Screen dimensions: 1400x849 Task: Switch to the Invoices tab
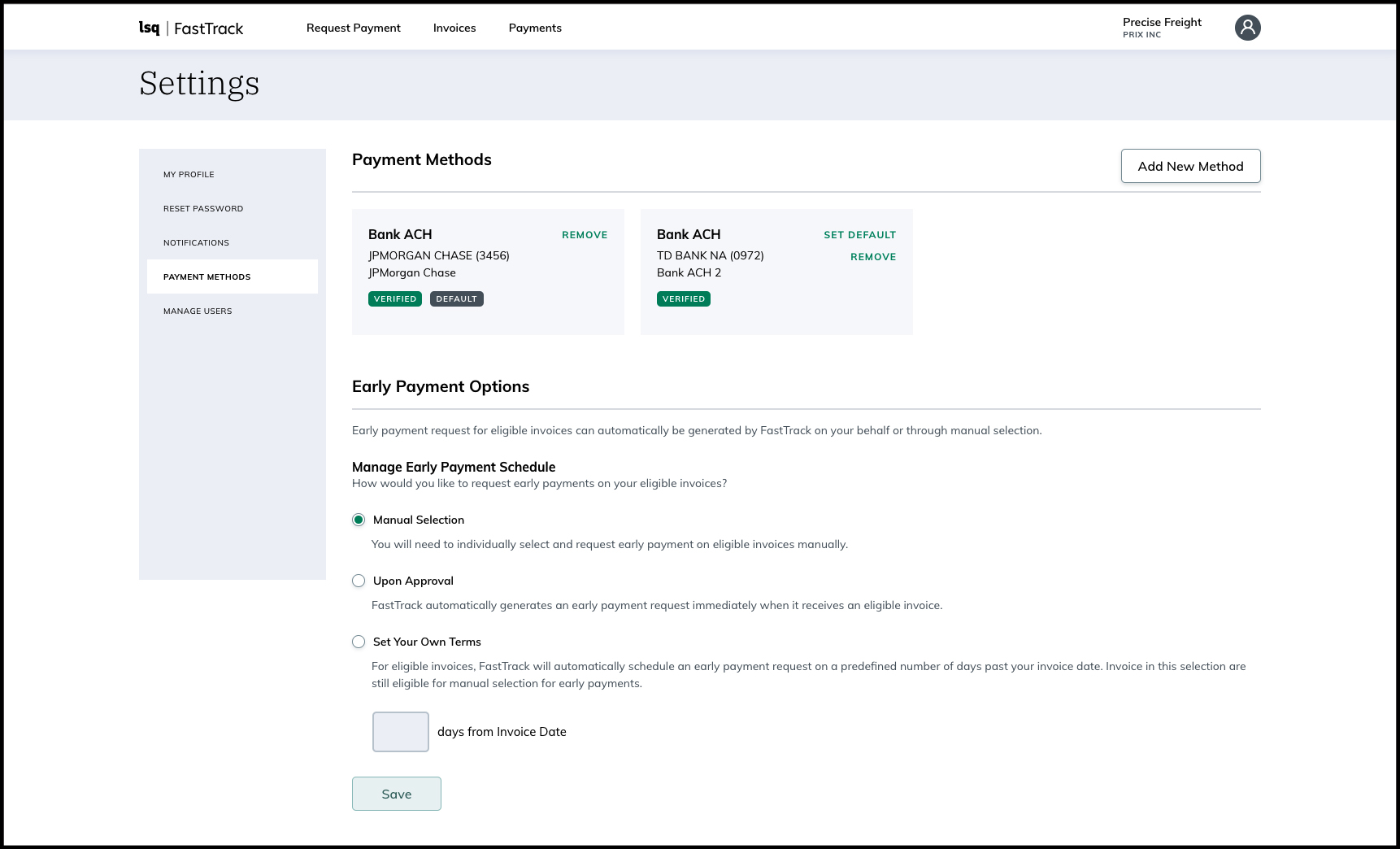tap(454, 27)
